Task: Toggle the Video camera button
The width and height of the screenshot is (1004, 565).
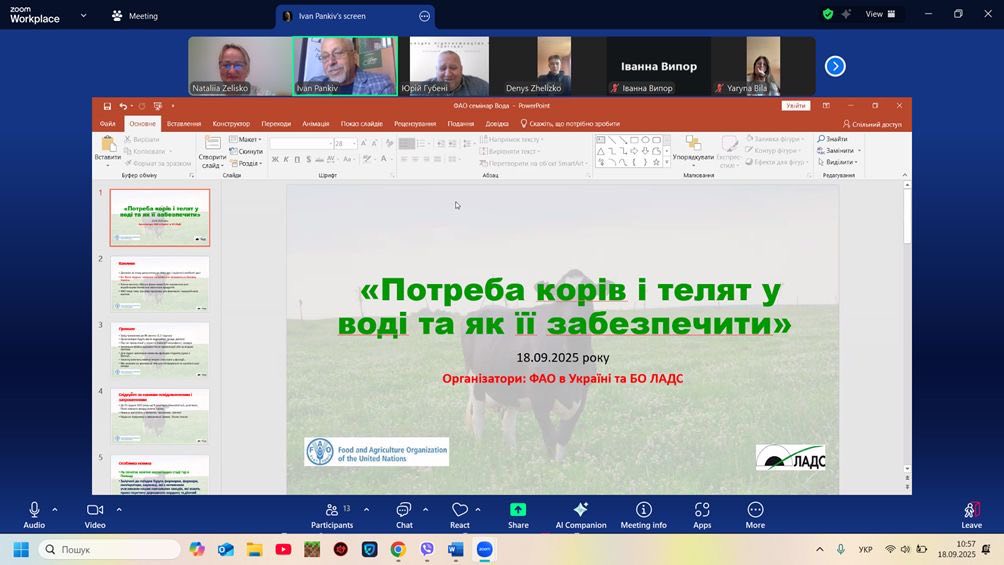Action: [x=95, y=514]
